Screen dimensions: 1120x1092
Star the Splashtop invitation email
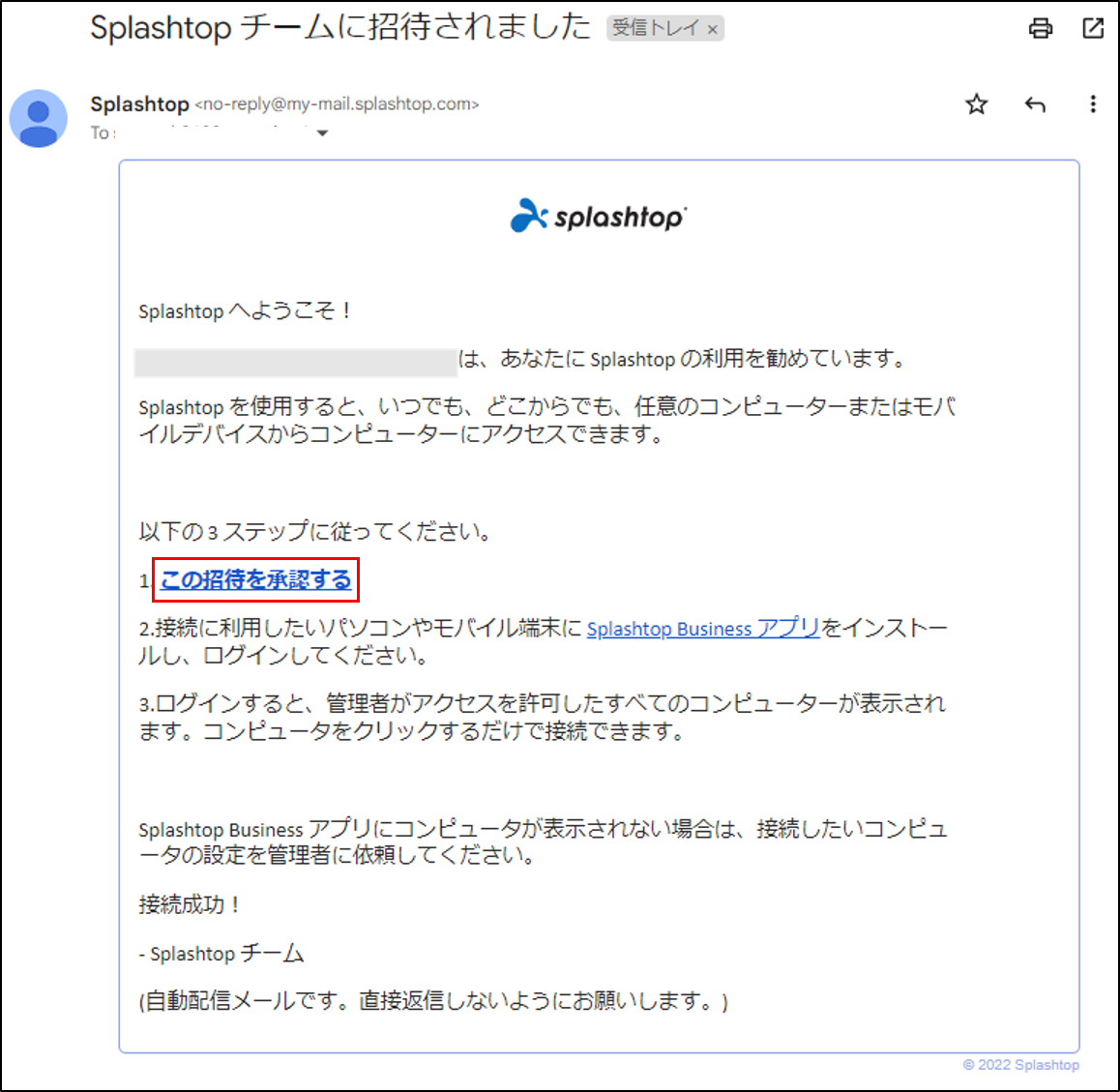(976, 104)
